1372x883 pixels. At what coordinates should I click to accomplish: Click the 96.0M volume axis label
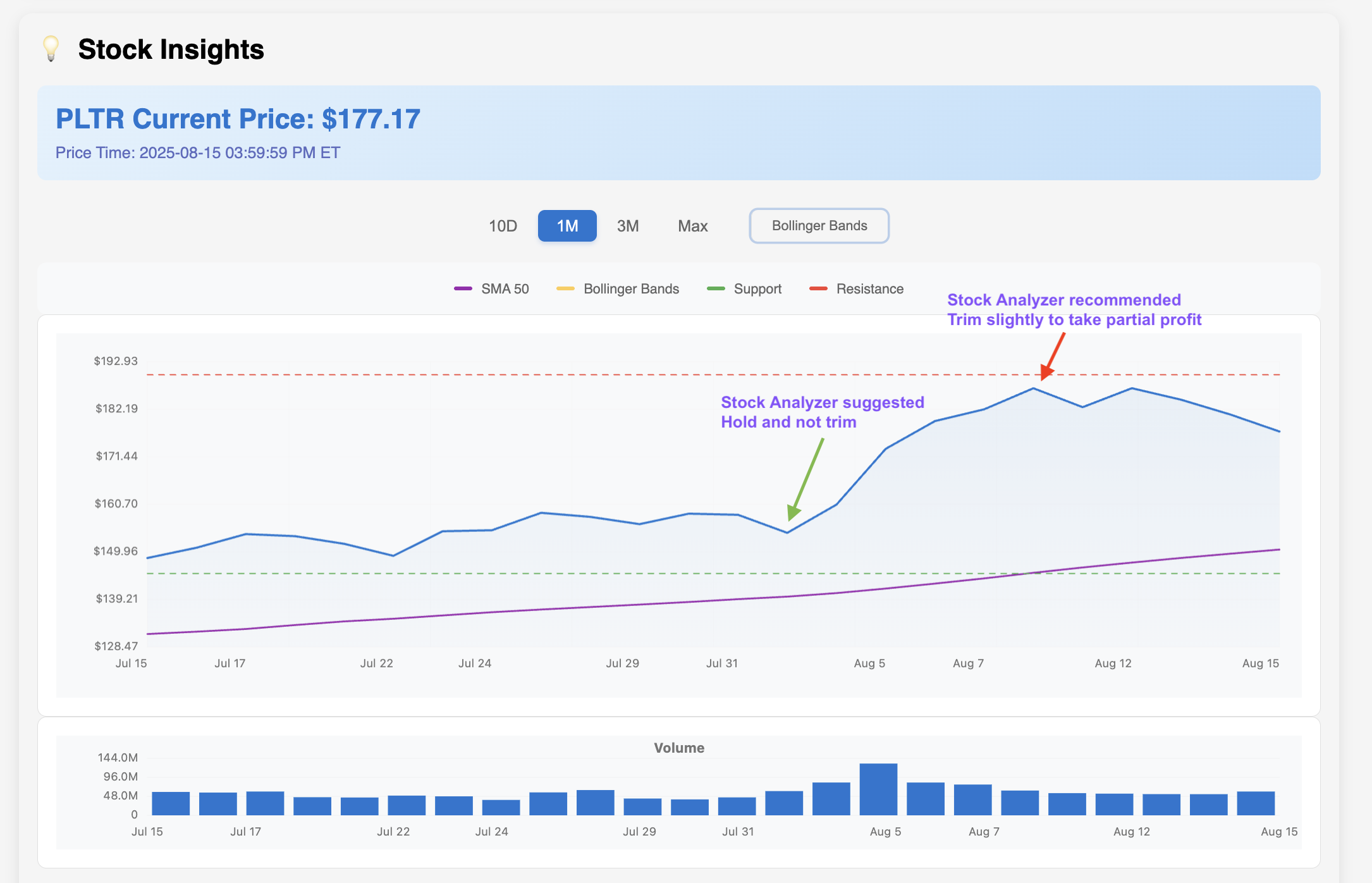[x=121, y=776]
